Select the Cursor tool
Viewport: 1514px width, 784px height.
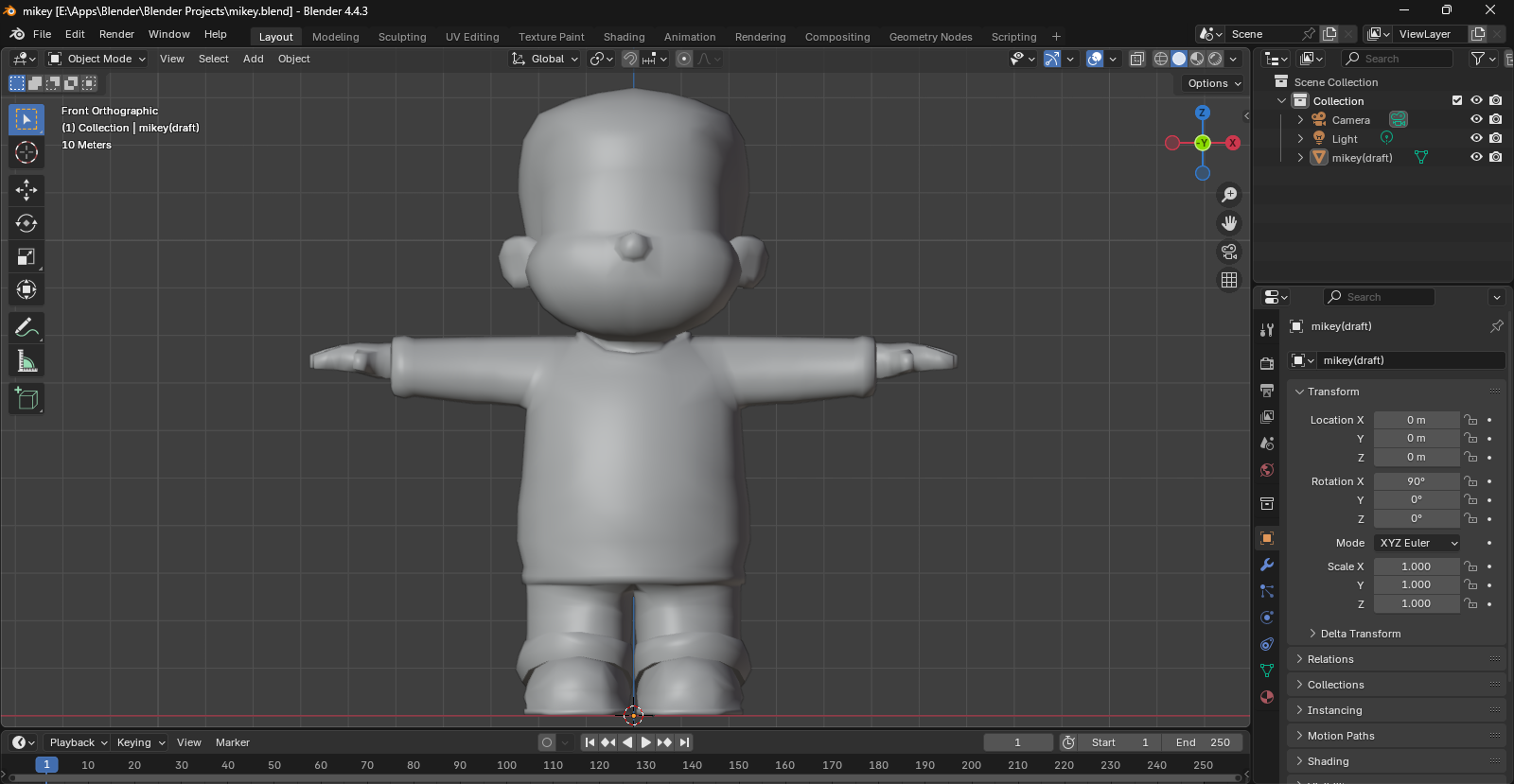click(26, 152)
